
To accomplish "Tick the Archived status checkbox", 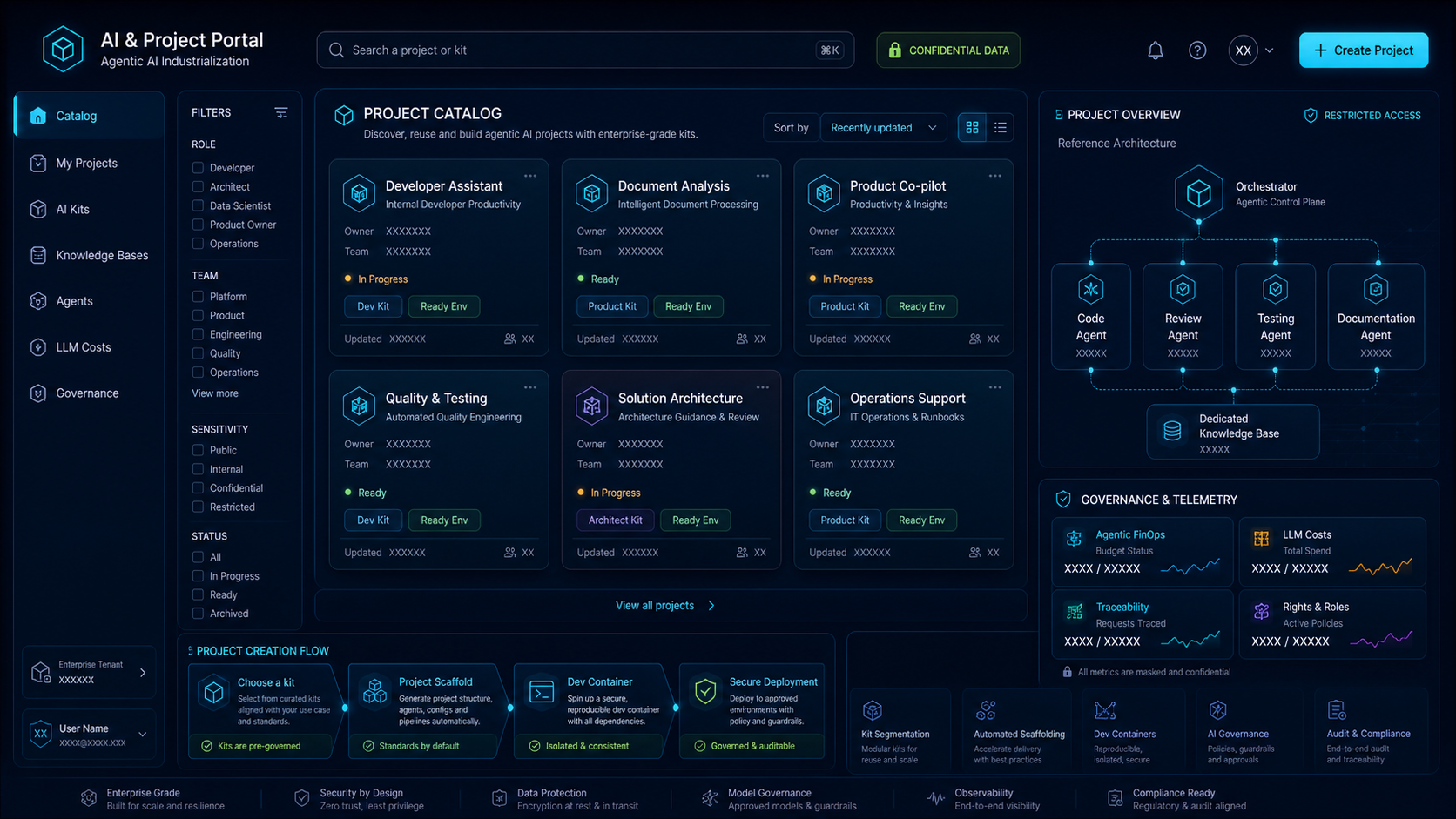I will (198, 614).
